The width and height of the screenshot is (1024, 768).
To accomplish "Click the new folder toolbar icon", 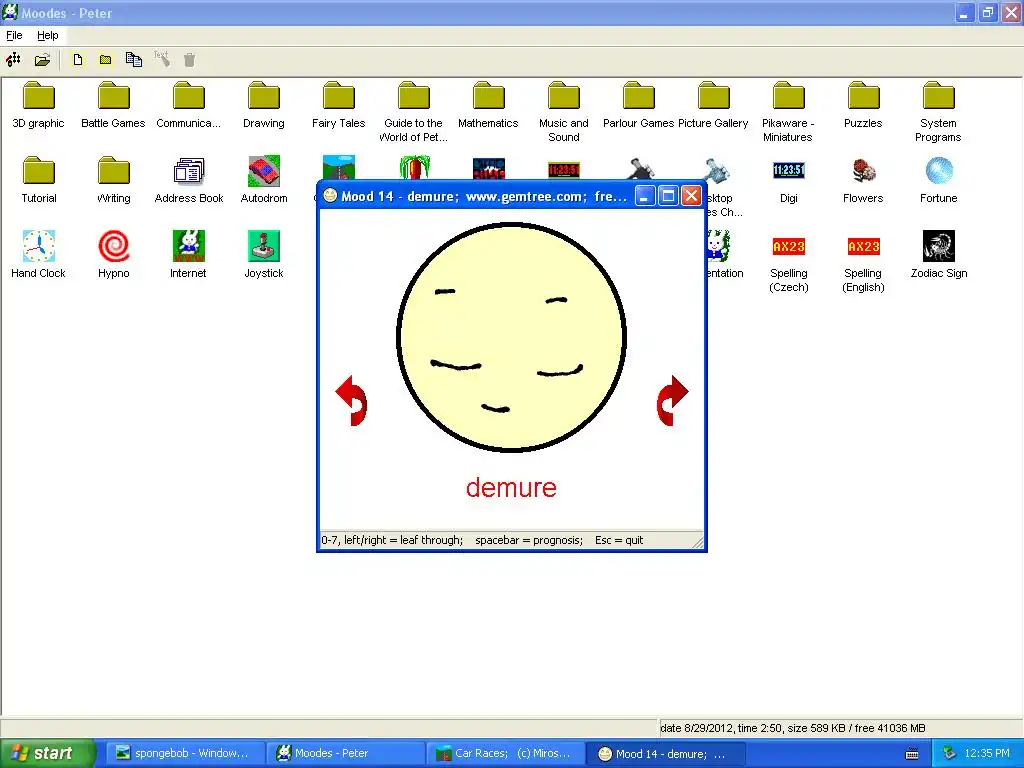I will point(105,60).
